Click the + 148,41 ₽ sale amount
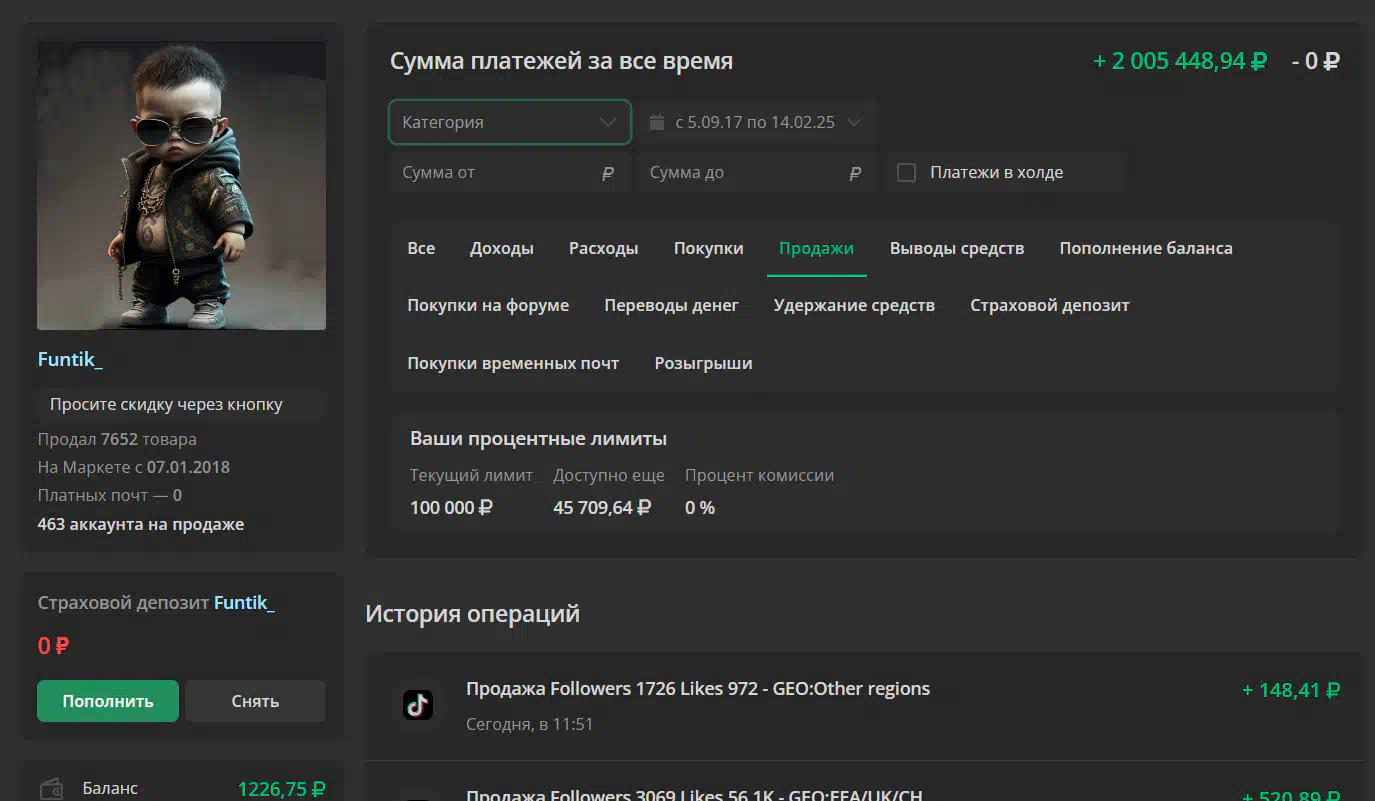This screenshot has width=1375, height=801. [x=1291, y=690]
